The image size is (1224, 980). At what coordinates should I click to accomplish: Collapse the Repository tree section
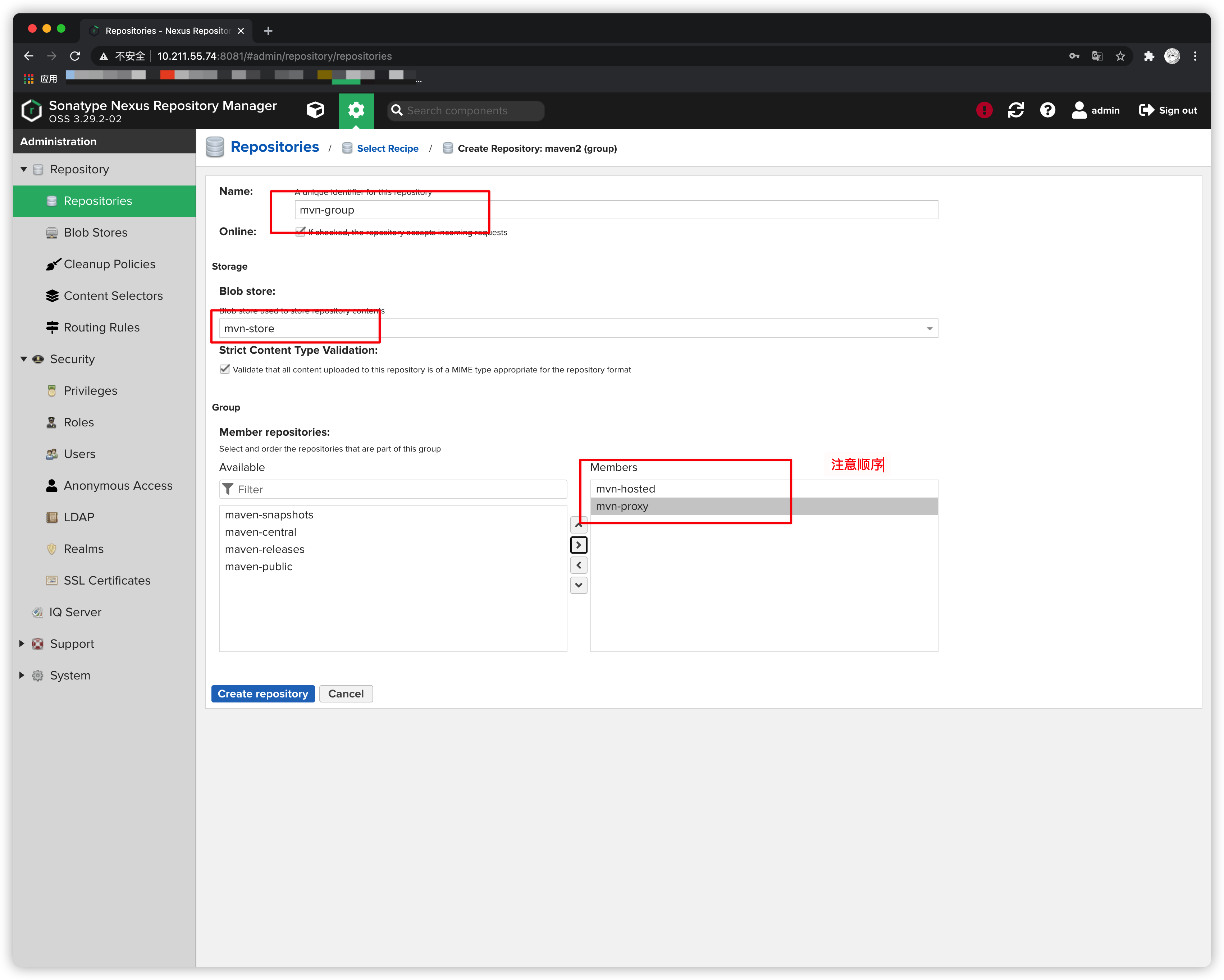[x=24, y=169]
